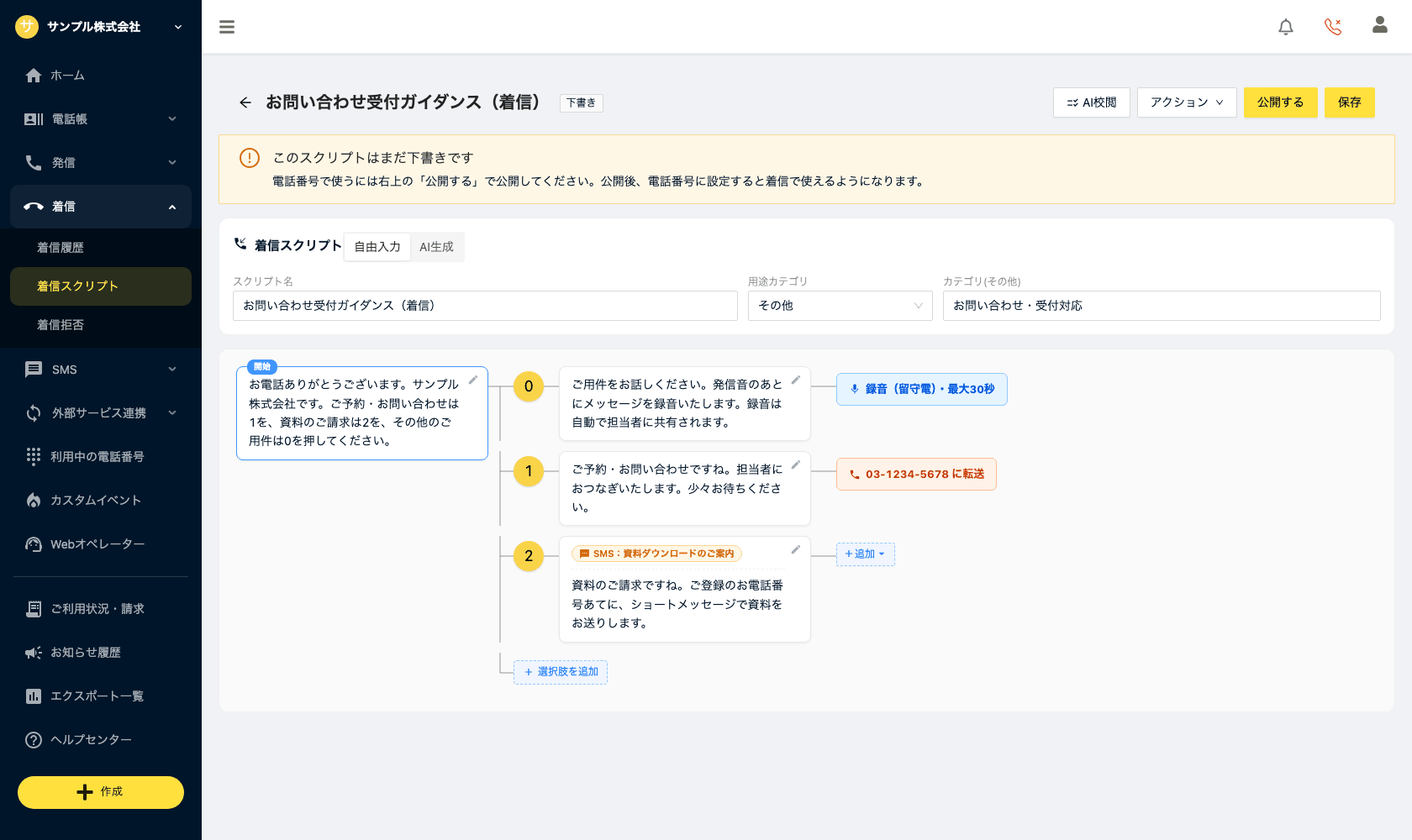
Task: Click the 下書き status badge
Action: [581, 102]
